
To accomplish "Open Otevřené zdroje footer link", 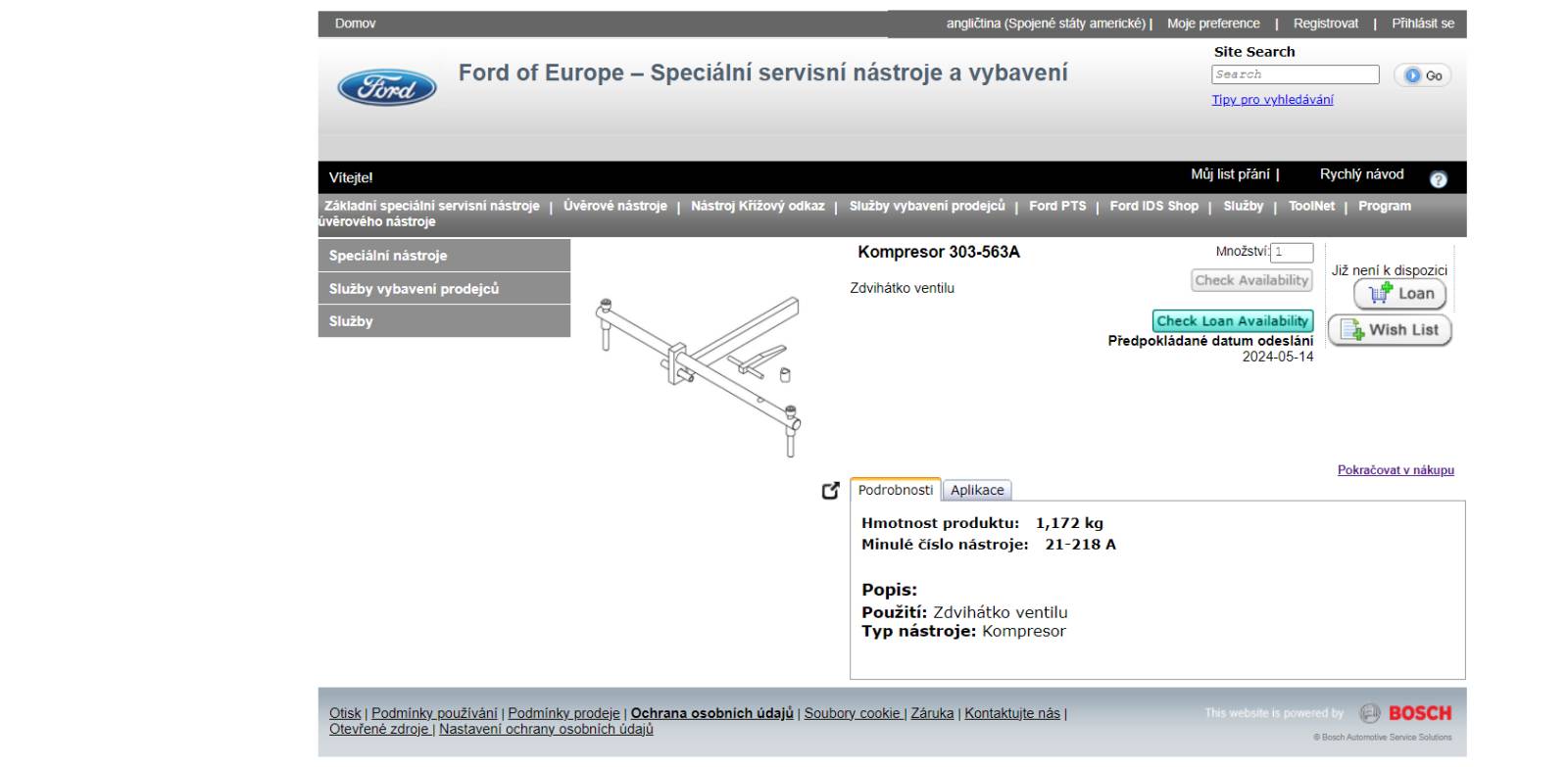I will pos(379,729).
